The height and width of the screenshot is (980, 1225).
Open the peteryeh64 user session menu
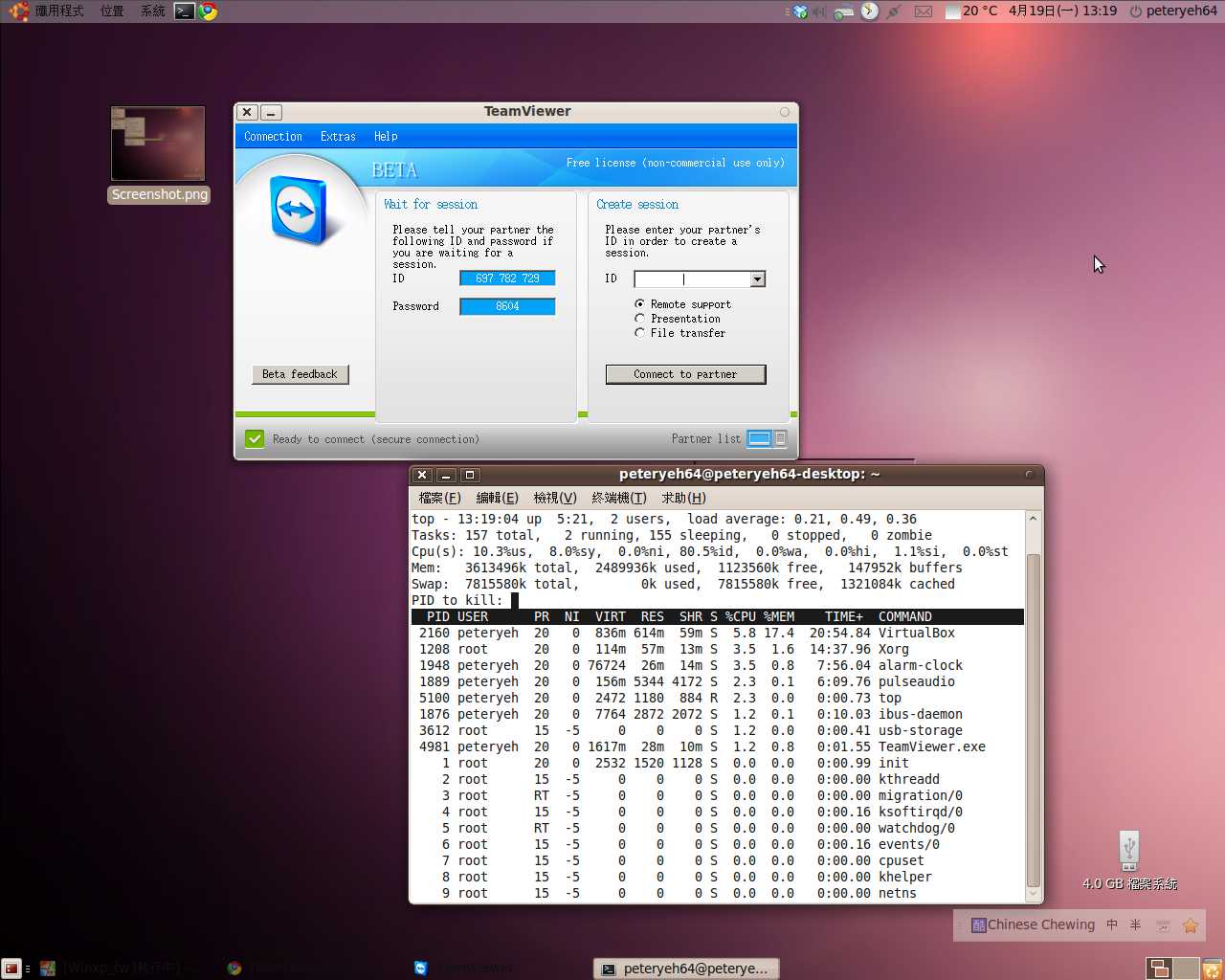pyautogui.click(x=1172, y=11)
